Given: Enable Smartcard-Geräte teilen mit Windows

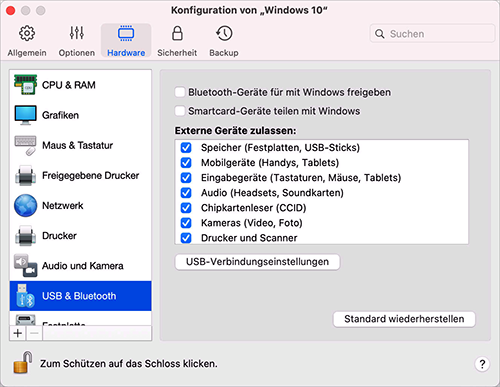Looking at the screenshot, I should [180, 111].
